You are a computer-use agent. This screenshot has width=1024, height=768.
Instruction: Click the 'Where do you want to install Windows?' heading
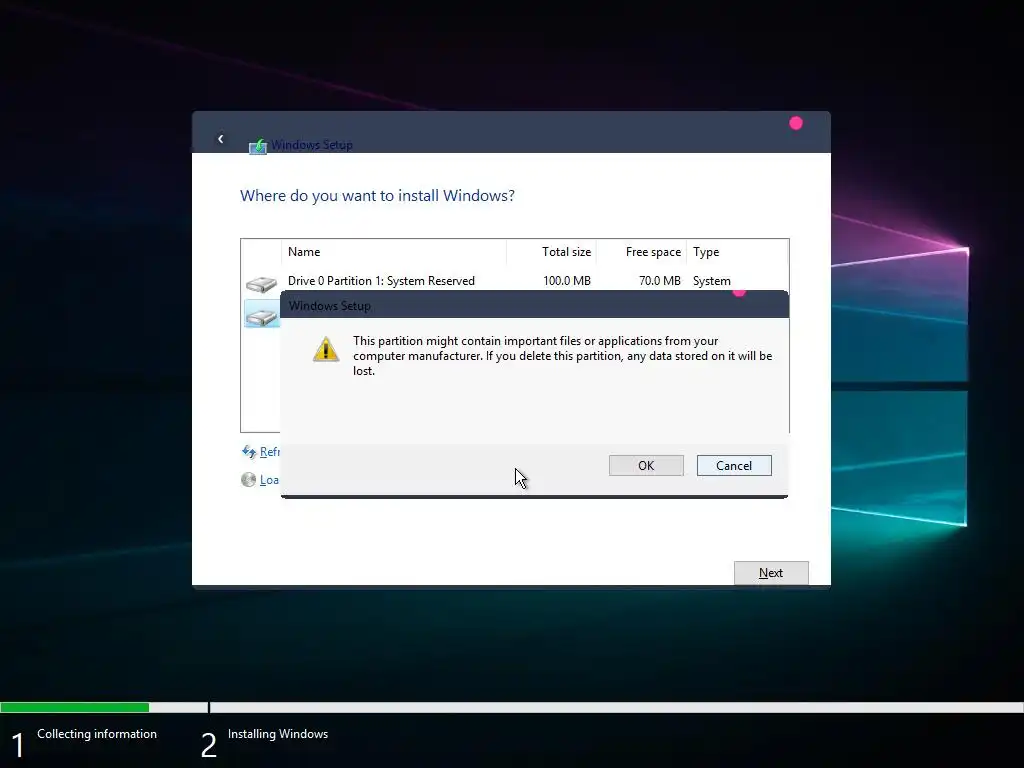click(x=377, y=196)
